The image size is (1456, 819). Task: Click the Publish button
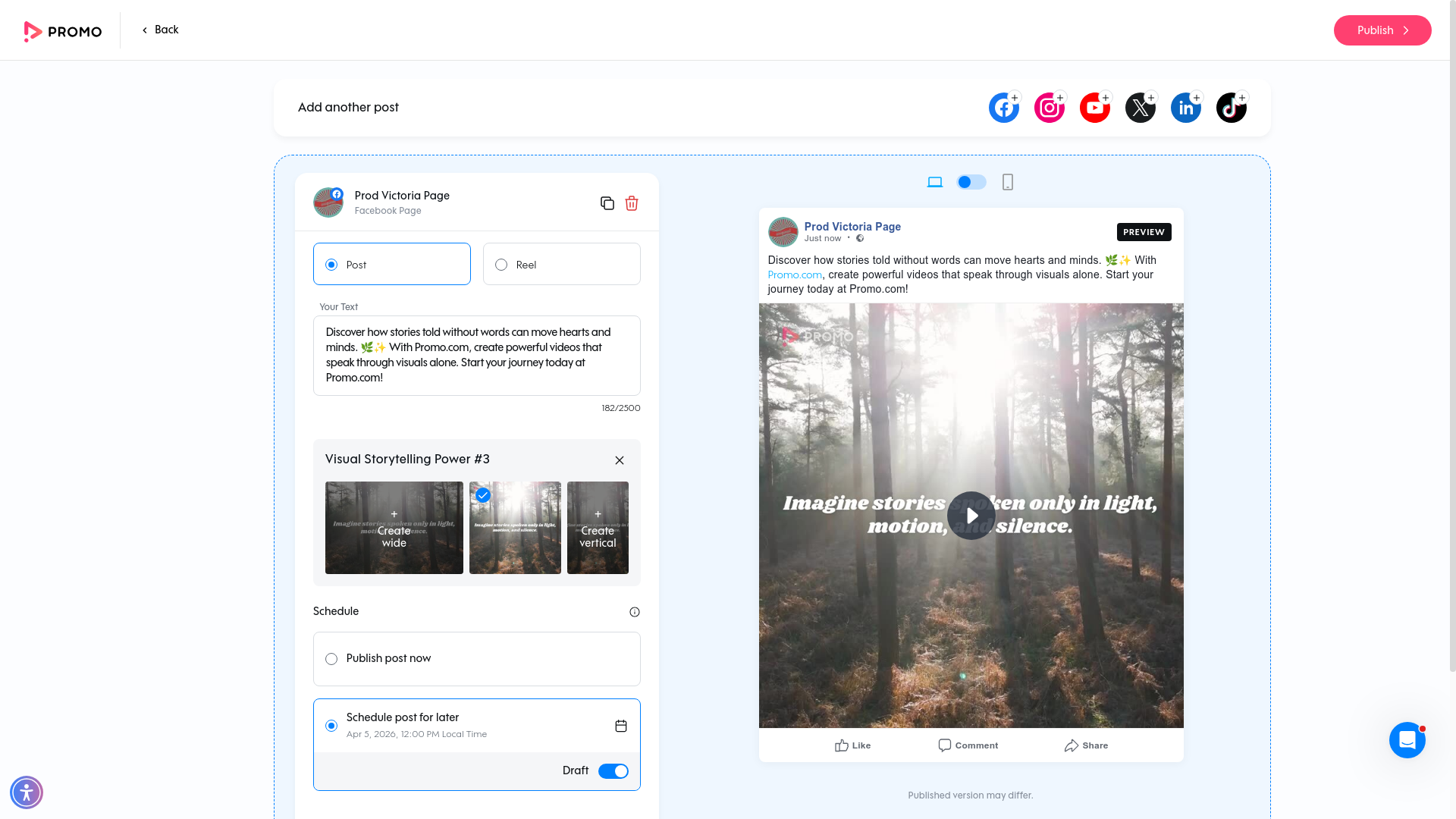coord(1382,30)
